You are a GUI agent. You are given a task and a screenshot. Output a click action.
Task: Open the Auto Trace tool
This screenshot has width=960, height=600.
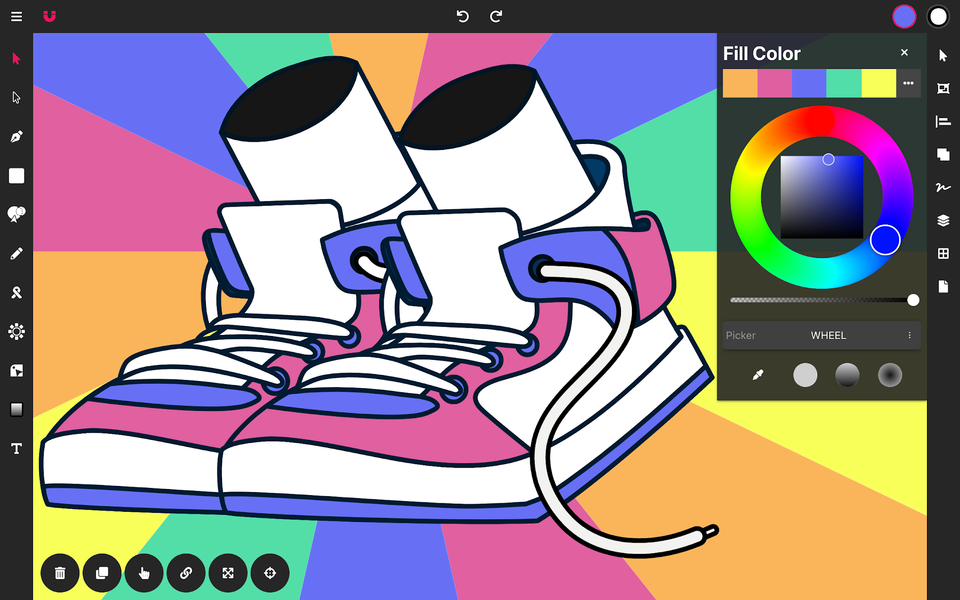tap(16, 331)
